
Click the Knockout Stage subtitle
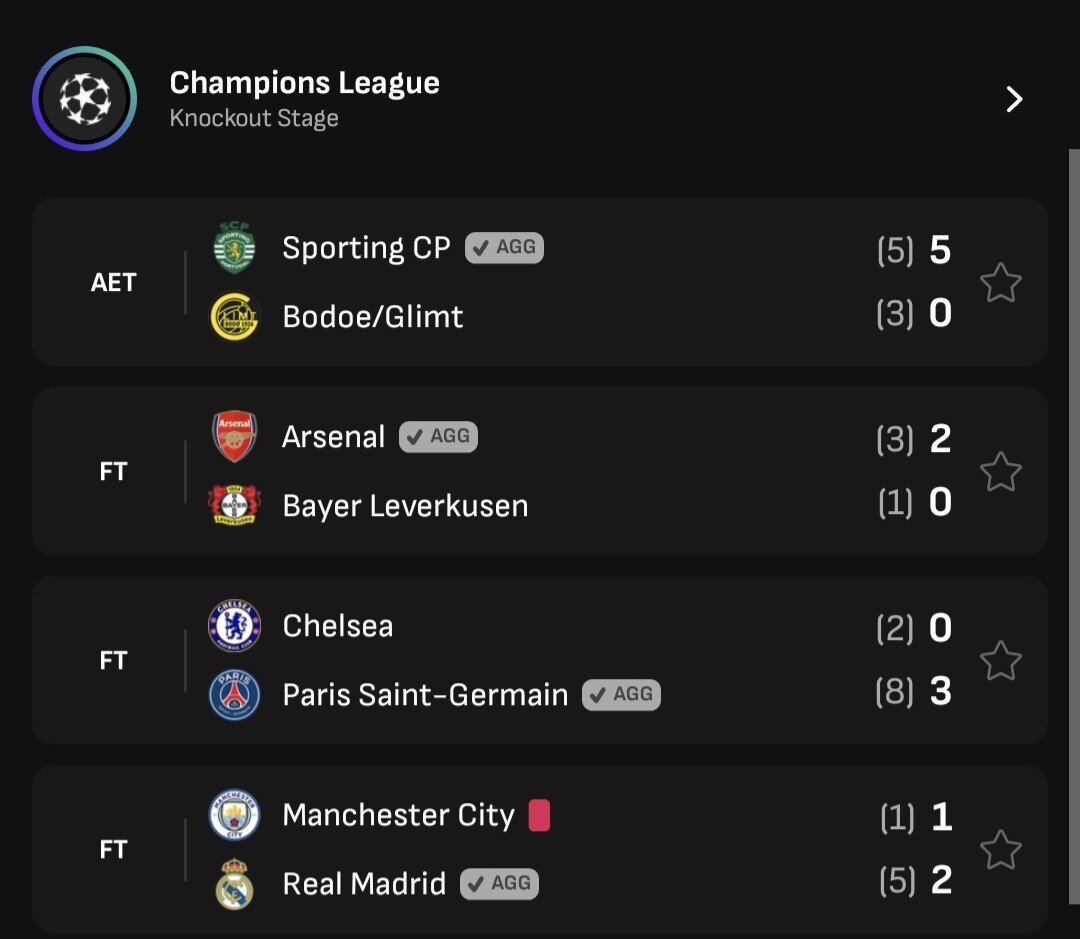coord(254,119)
